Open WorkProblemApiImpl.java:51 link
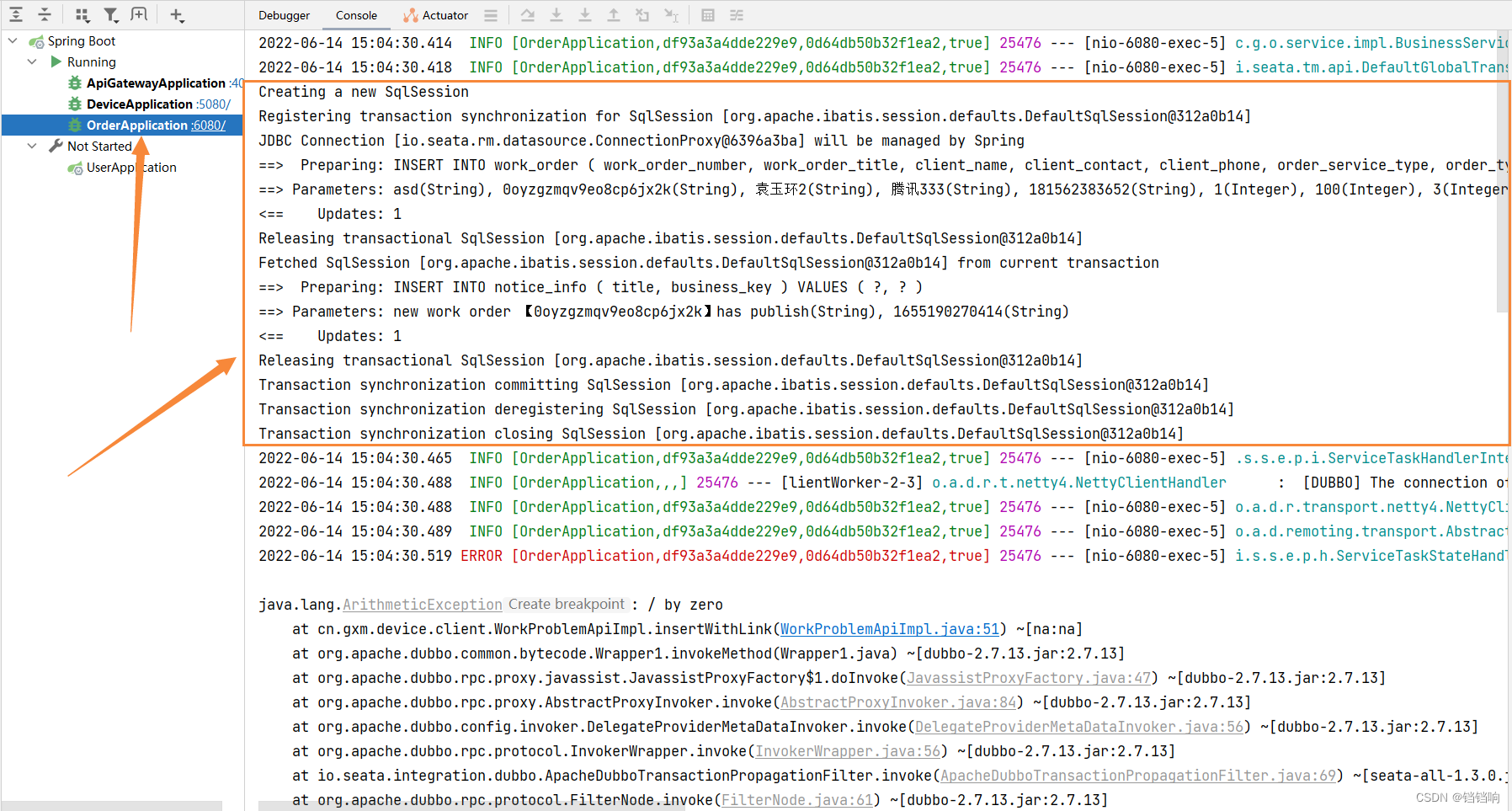The image size is (1512, 811). tap(890, 629)
